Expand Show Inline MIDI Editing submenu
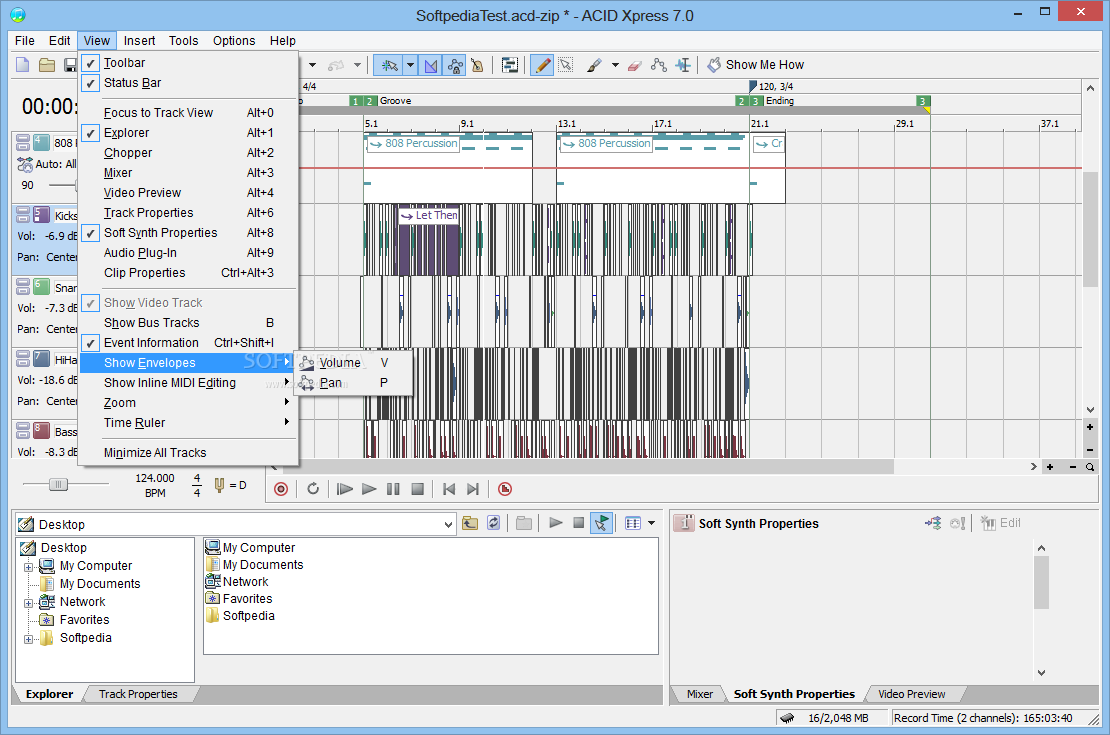 tap(188, 383)
